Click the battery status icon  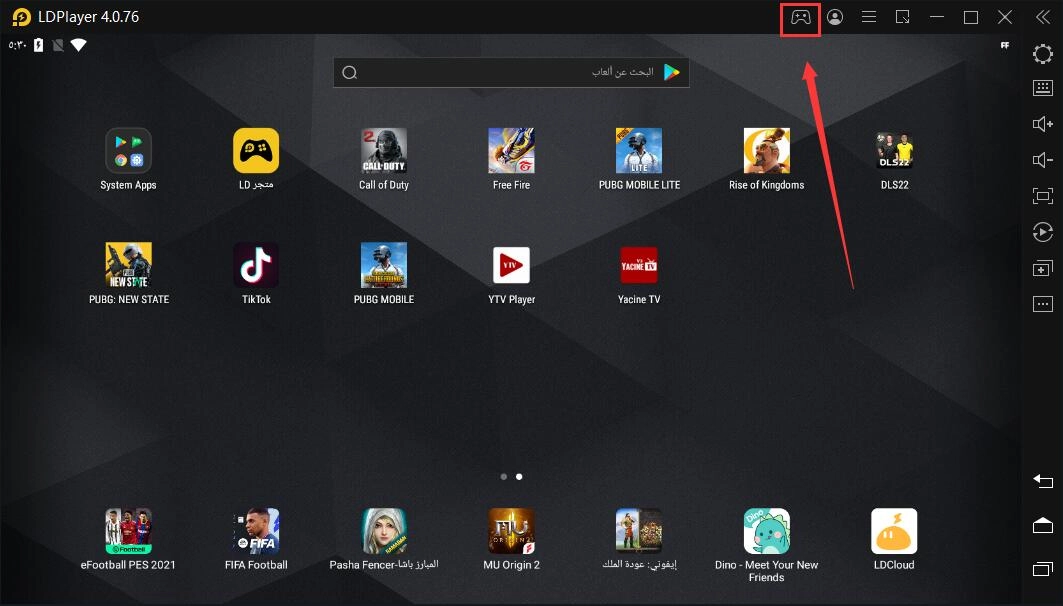click(39, 45)
